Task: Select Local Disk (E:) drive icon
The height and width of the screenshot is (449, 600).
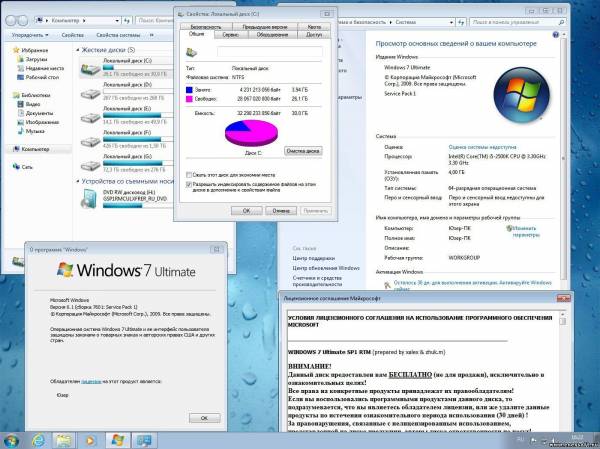Action: click(x=90, y=118)
